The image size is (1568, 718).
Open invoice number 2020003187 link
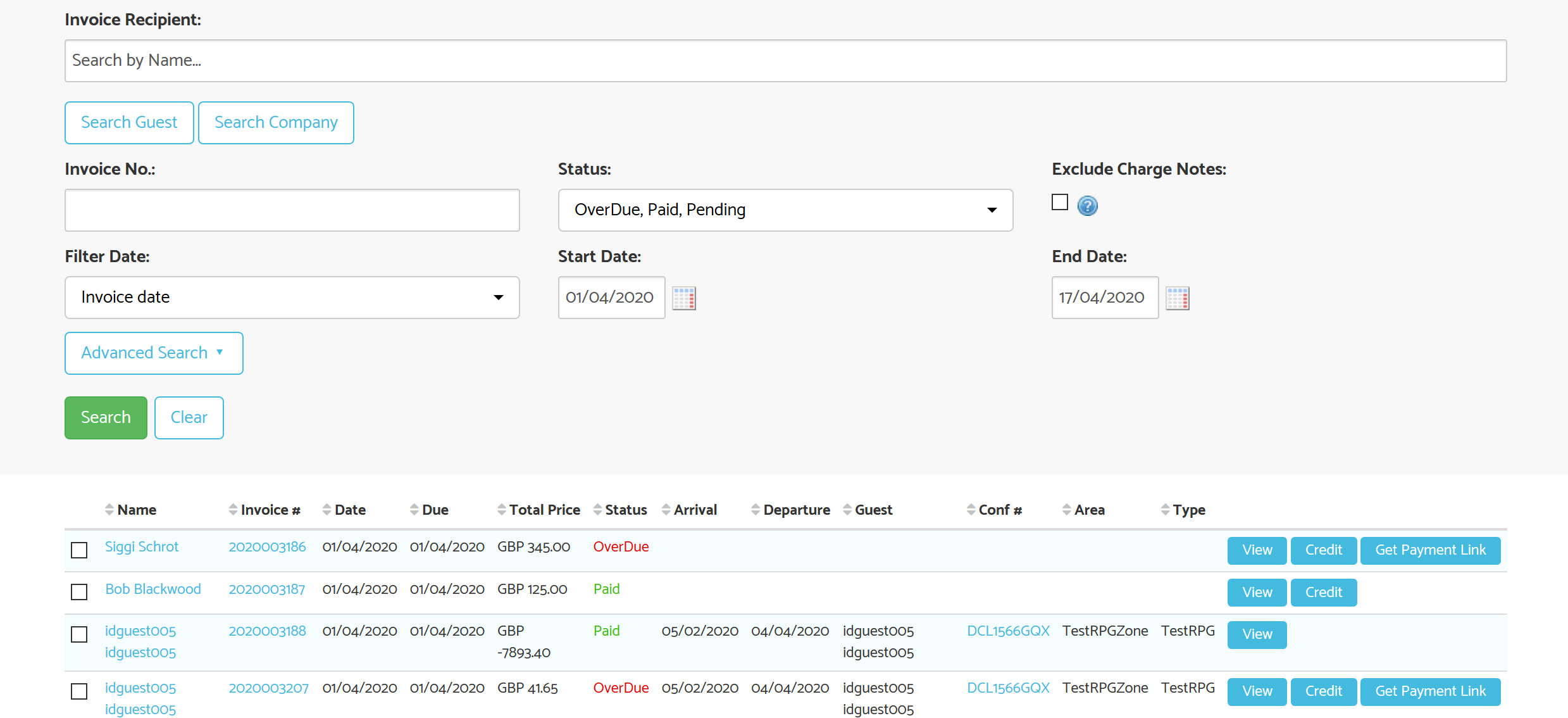pyautogui.click(x=266, y=589)
